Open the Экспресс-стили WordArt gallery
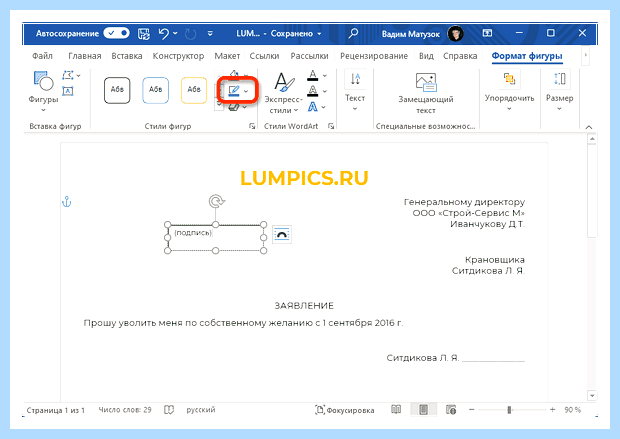The image size is (620, 439). click(284, 93)
